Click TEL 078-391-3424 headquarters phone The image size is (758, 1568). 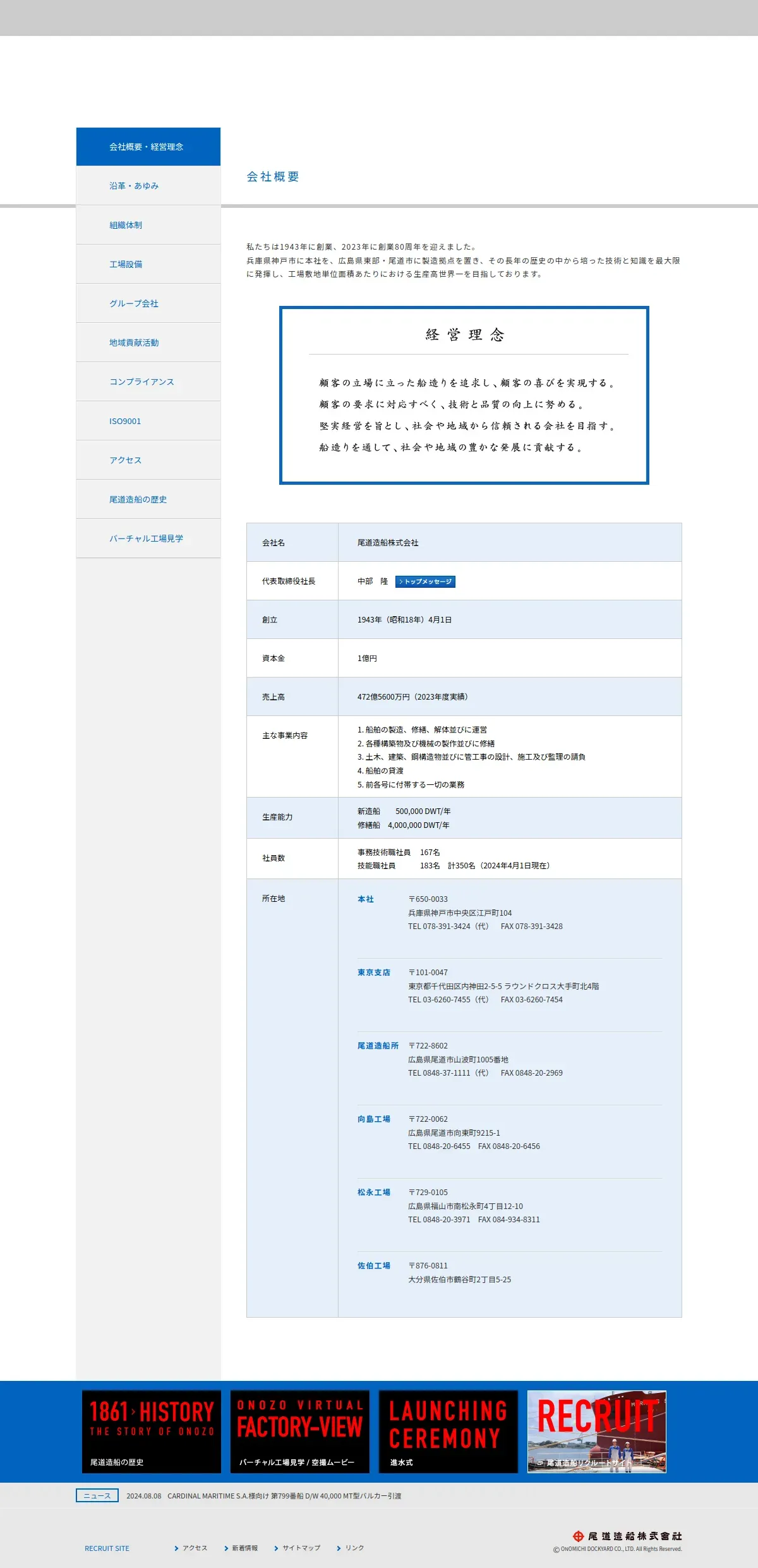(448, 927)
